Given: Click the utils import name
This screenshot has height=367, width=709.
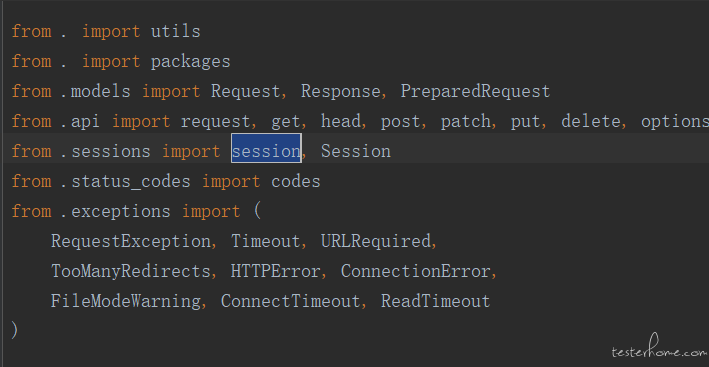Looking at the screenshot, I should pos(175,32).
